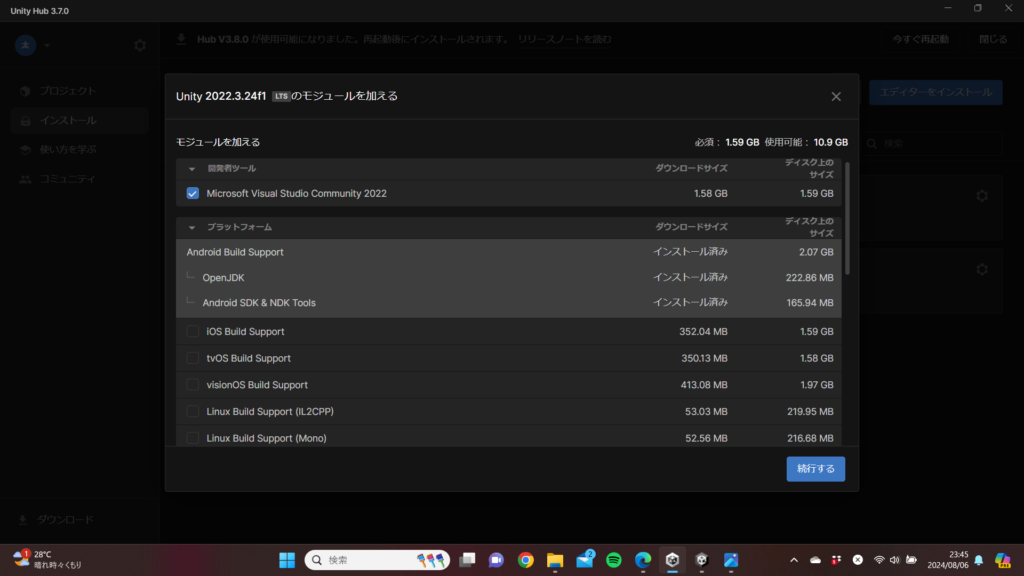Check Linux Build Support (Mono)

(193, 438)
